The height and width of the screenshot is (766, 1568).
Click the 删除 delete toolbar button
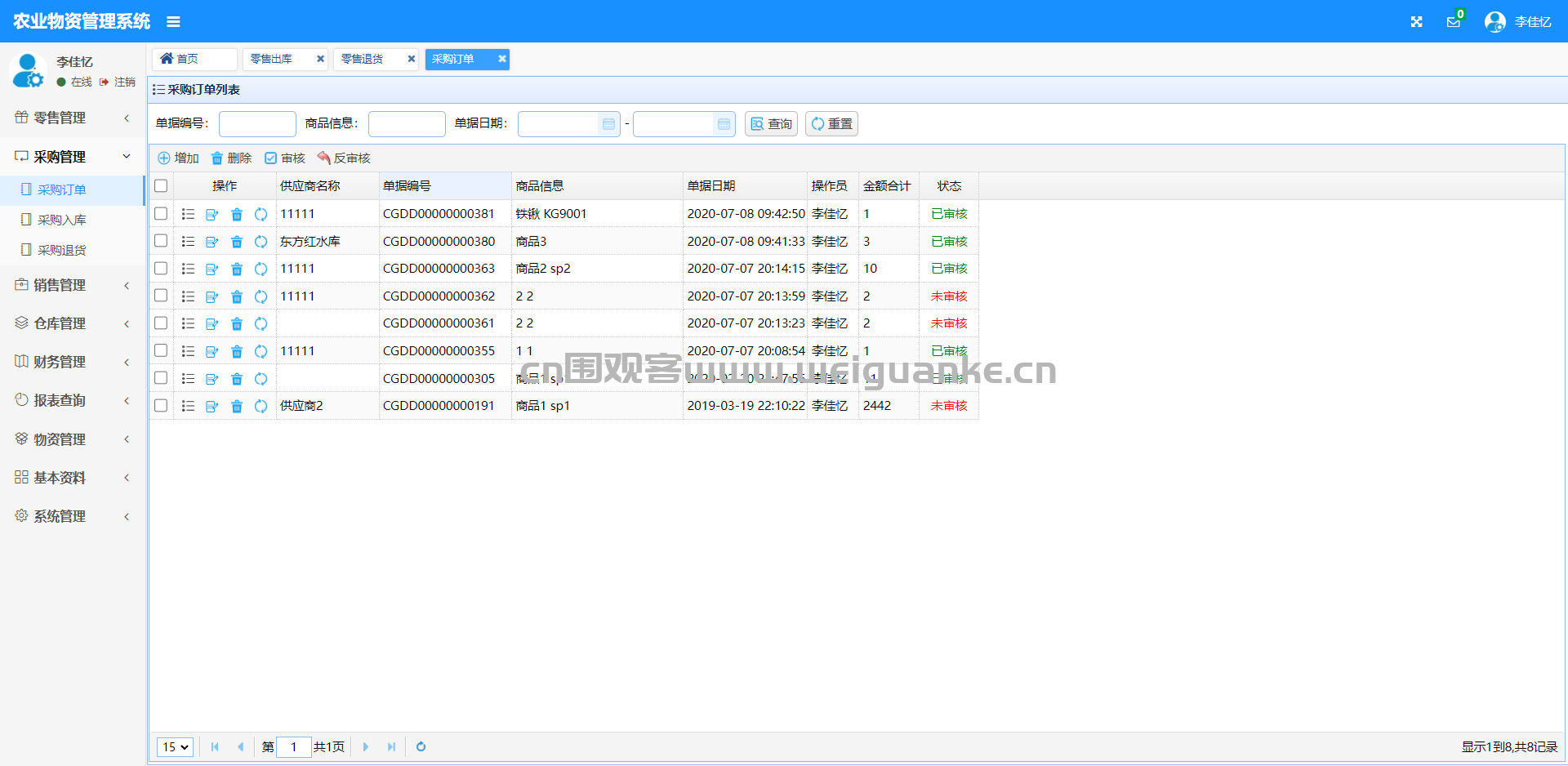tap(231, 158)
